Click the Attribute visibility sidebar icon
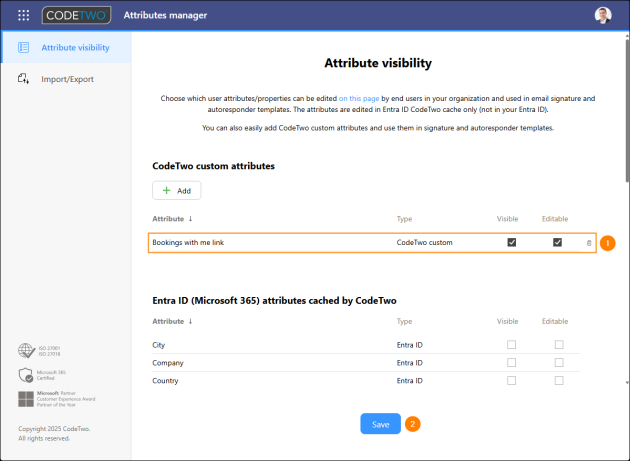 (23, 47)
